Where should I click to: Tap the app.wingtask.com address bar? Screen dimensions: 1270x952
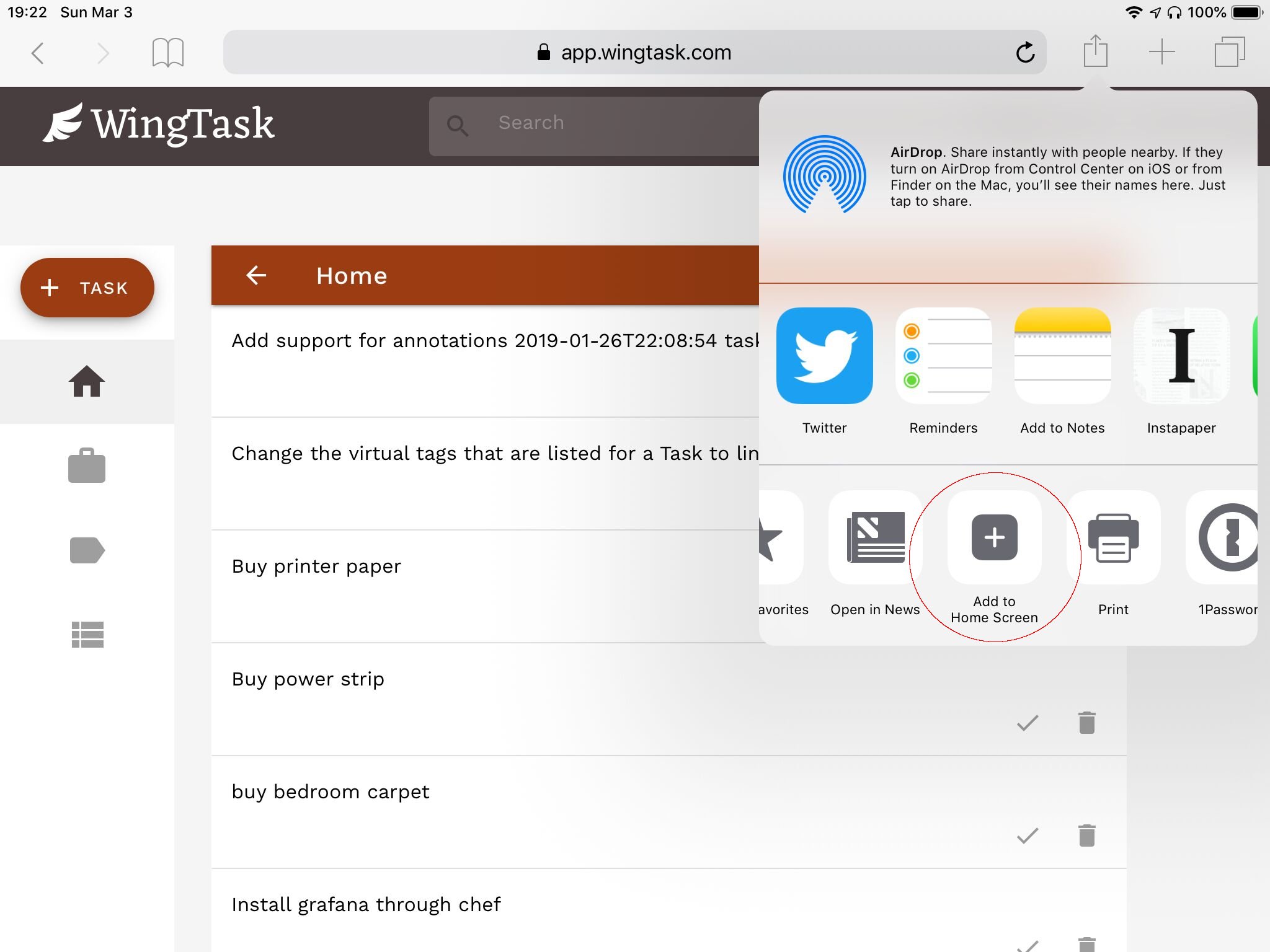coord(634,52)
